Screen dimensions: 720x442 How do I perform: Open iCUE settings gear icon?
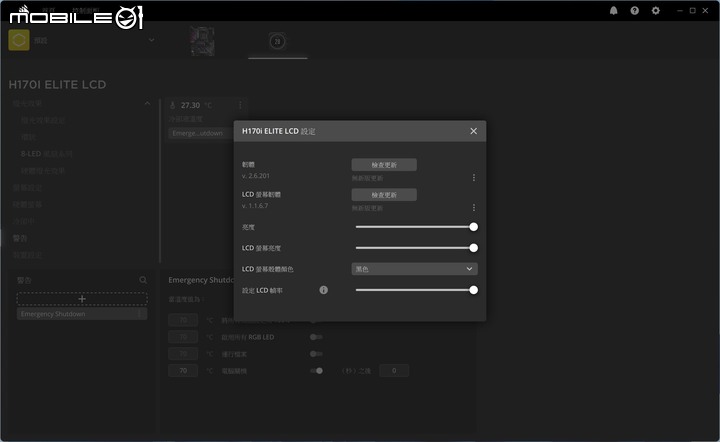656,11
